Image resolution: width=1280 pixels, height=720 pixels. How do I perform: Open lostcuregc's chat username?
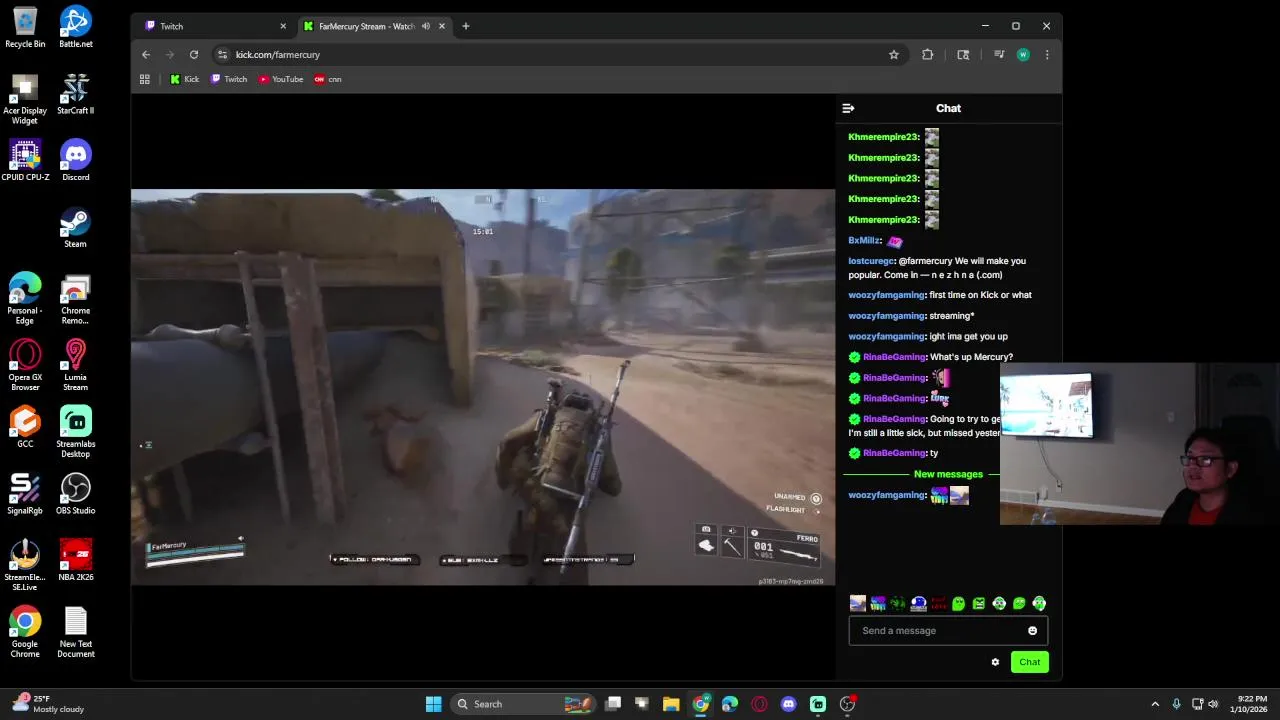(x=871, y=261)
